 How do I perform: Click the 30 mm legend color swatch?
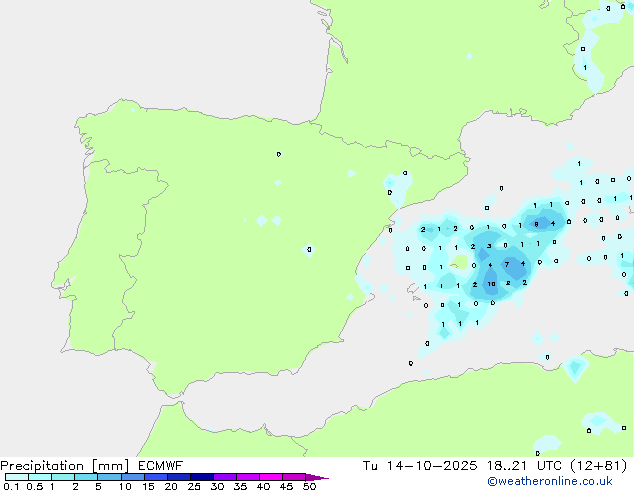[224, 478]
